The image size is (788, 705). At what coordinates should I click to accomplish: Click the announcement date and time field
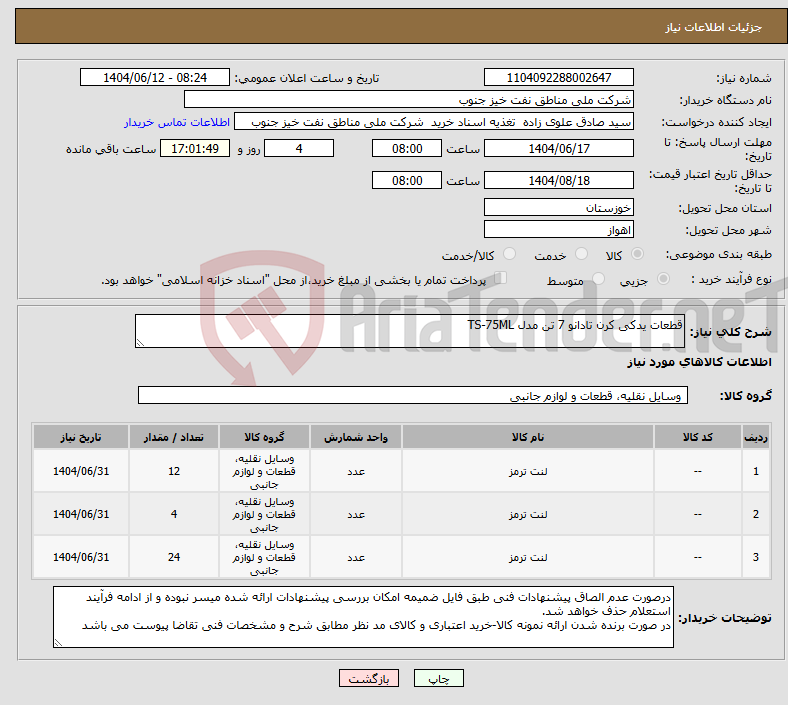point(155,77)
